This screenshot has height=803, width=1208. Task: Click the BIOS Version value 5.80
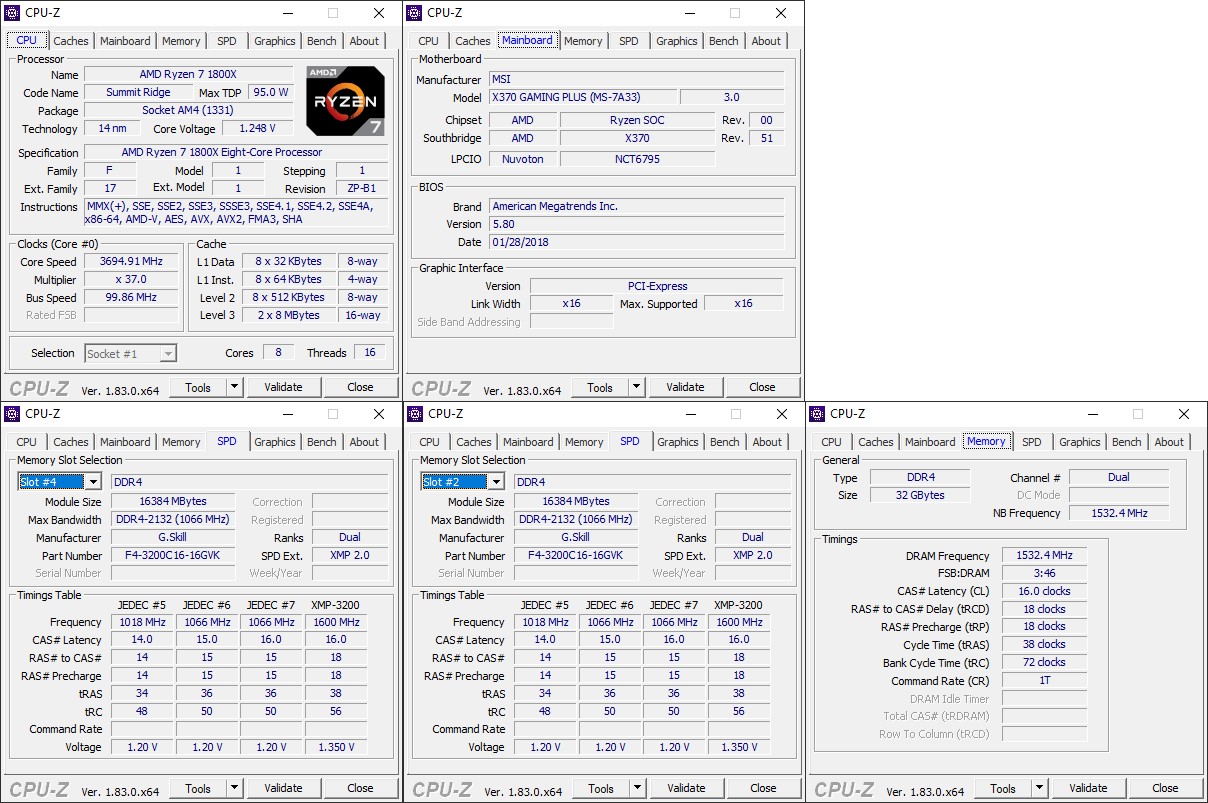[x=636, y=224]
